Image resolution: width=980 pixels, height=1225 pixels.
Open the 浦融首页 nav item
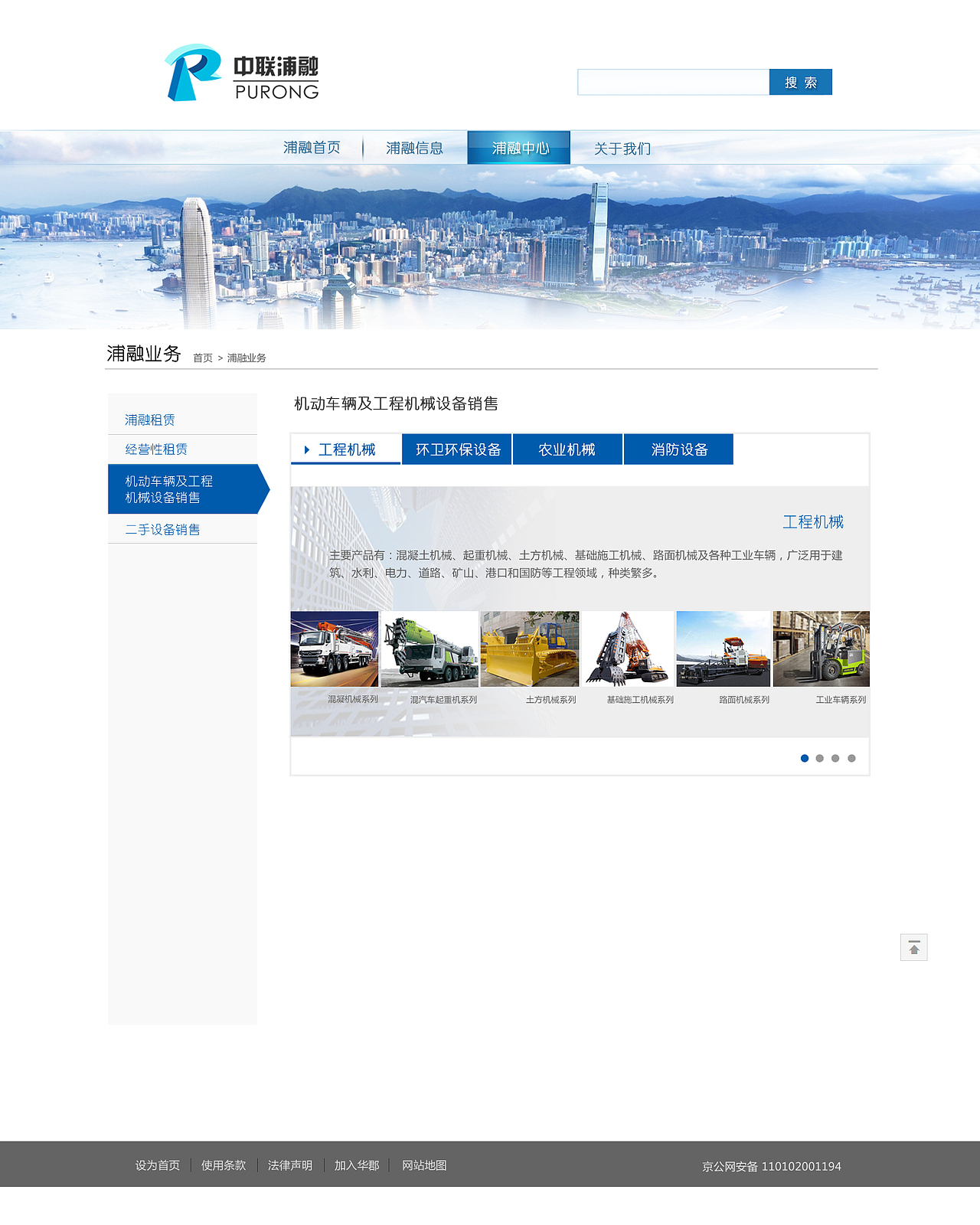tap(312, 148)
